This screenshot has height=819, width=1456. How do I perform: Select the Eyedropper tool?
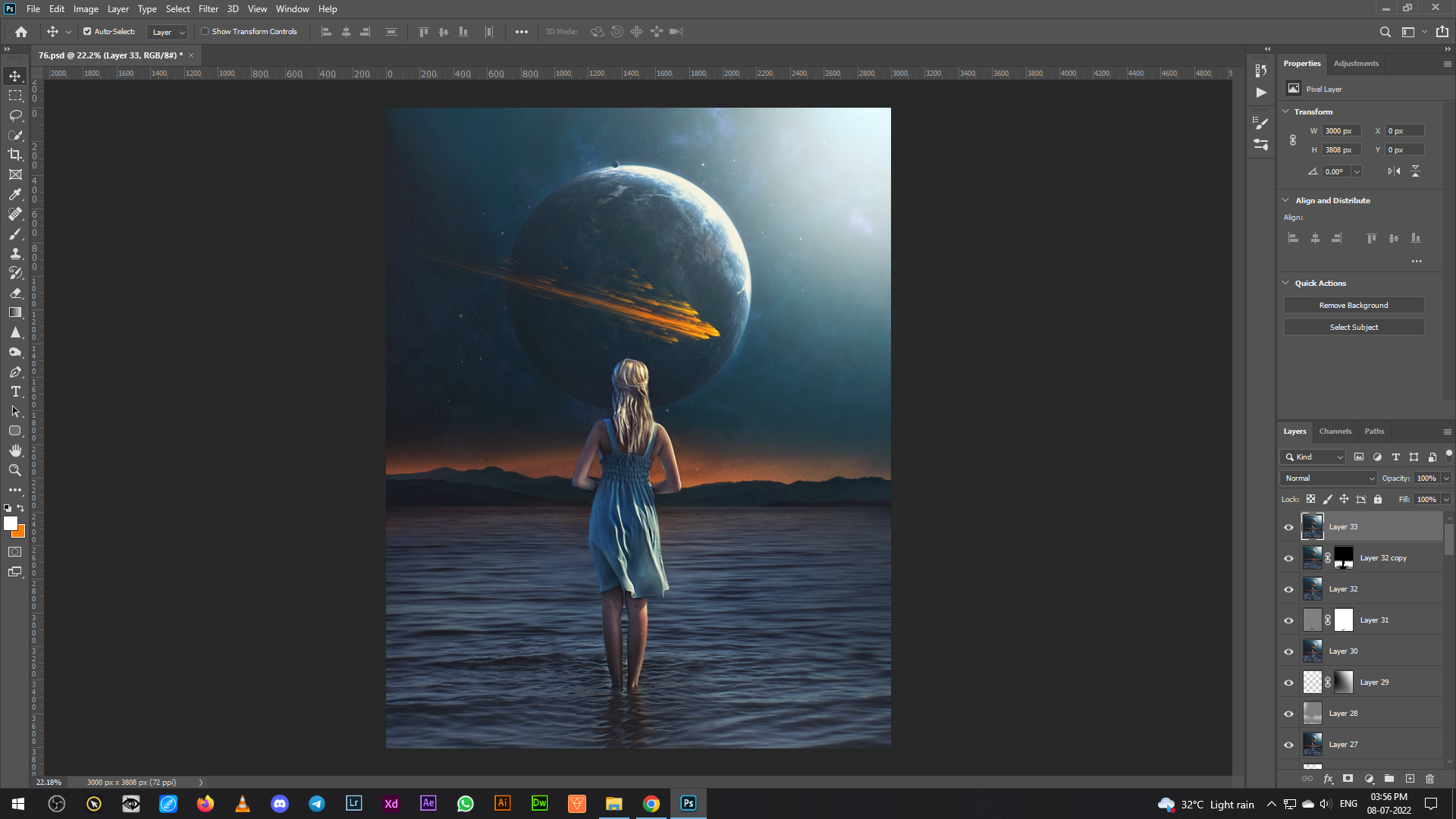coord(15,194)
